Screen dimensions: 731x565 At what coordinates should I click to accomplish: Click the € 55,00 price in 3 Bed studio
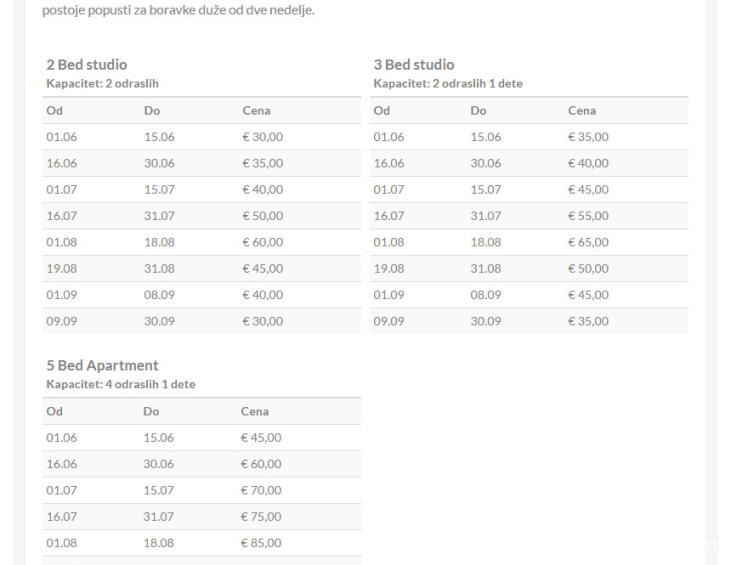(x=588, y=216)
